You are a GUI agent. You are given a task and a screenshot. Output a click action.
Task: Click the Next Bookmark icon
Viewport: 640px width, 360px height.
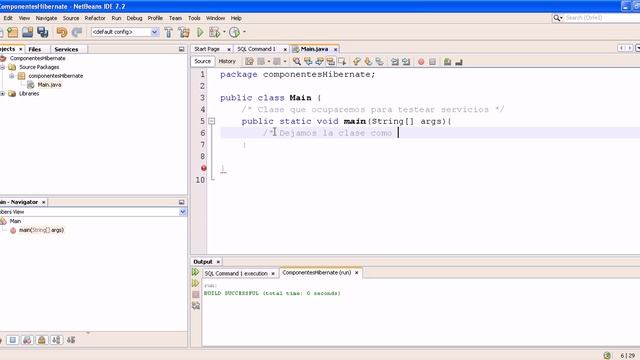[x=368, y=62]
